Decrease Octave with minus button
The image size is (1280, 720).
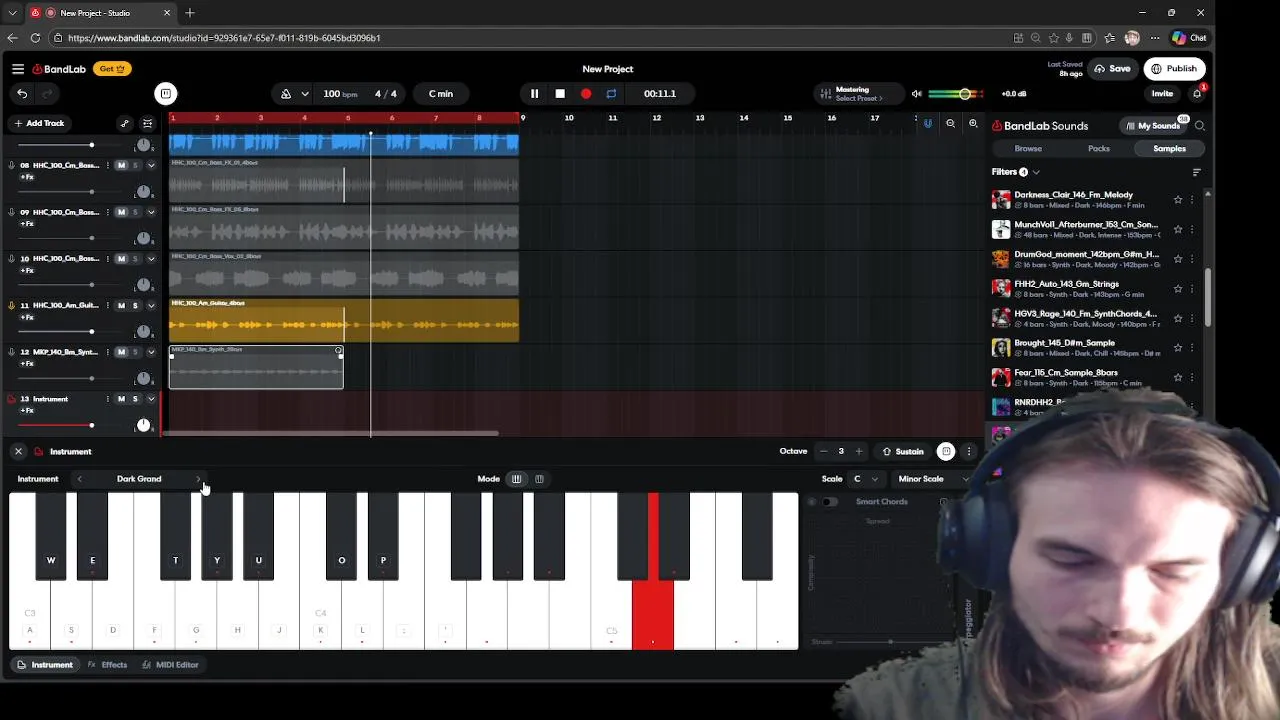(823, 452)
